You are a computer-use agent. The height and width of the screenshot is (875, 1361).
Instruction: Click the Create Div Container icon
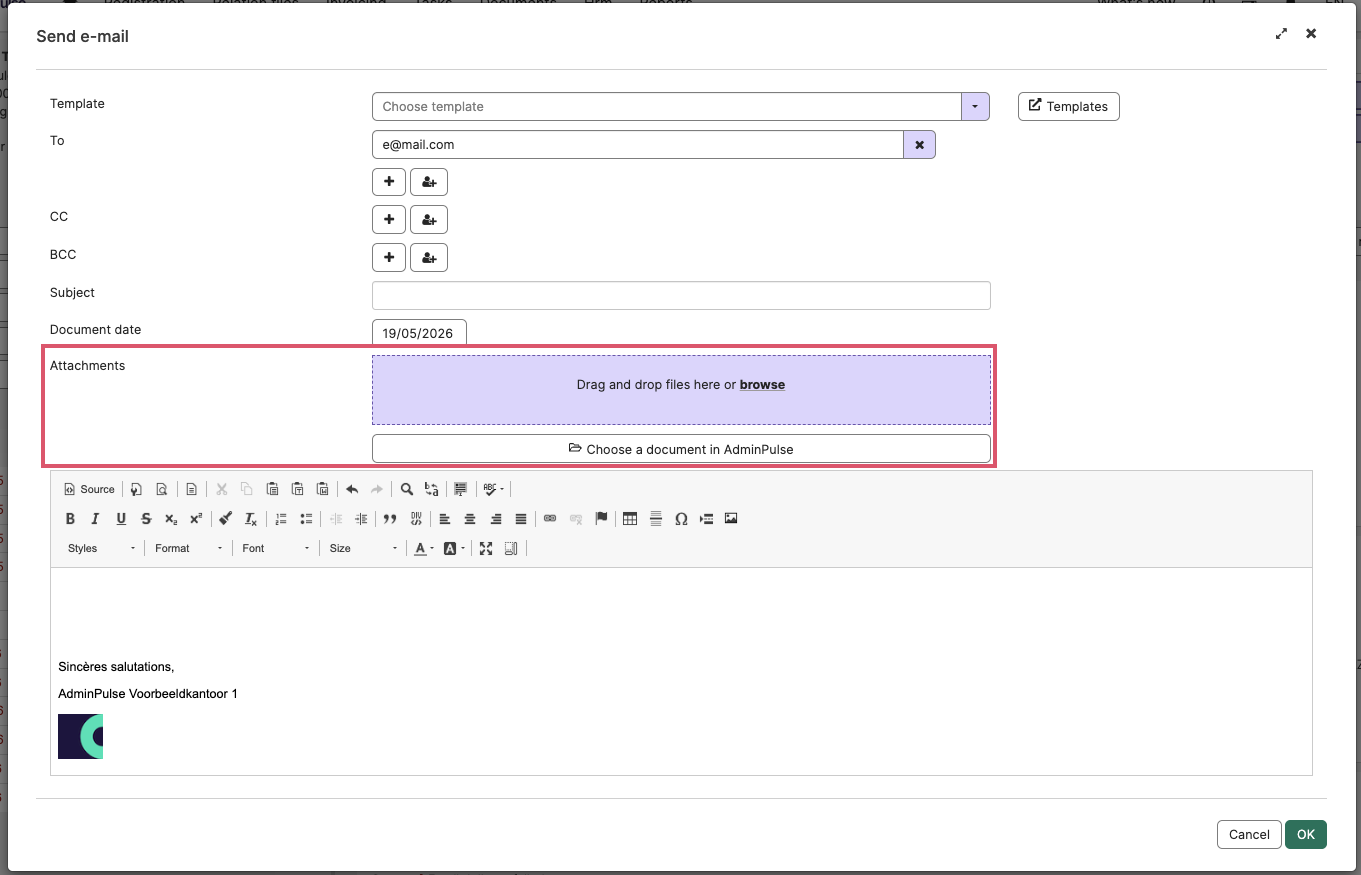click(415, 519)
